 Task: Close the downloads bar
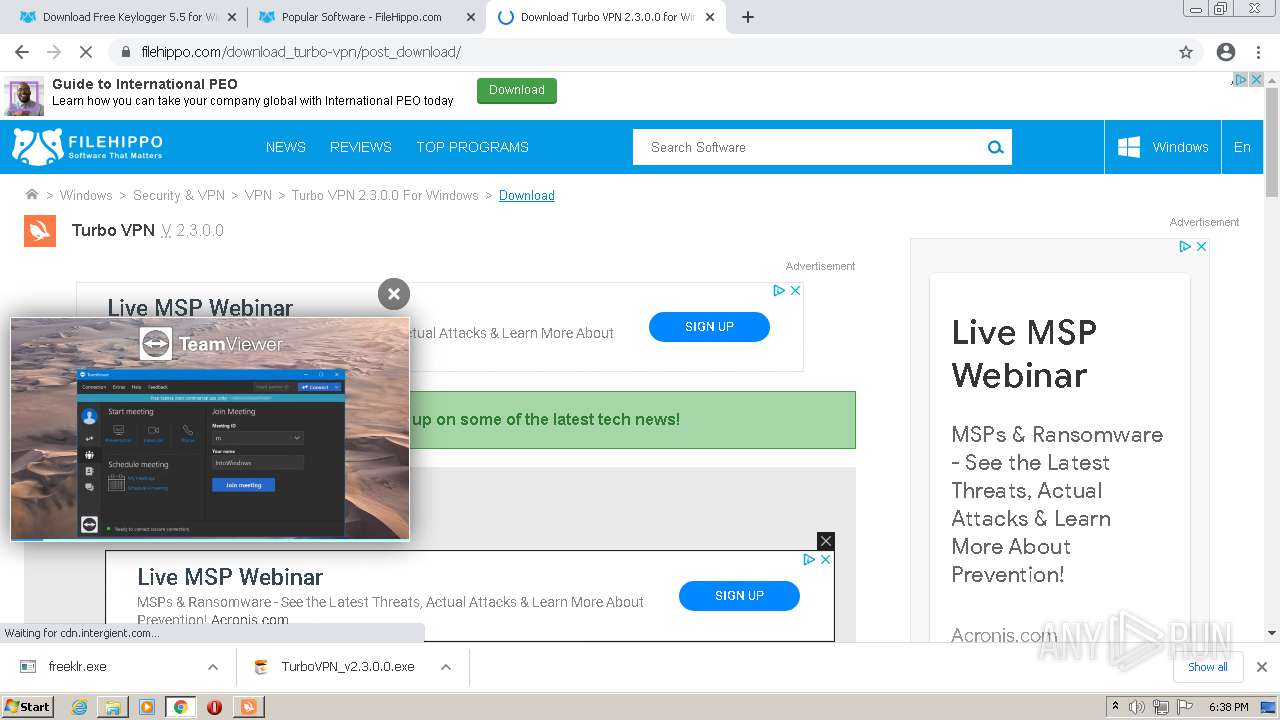1262,667
